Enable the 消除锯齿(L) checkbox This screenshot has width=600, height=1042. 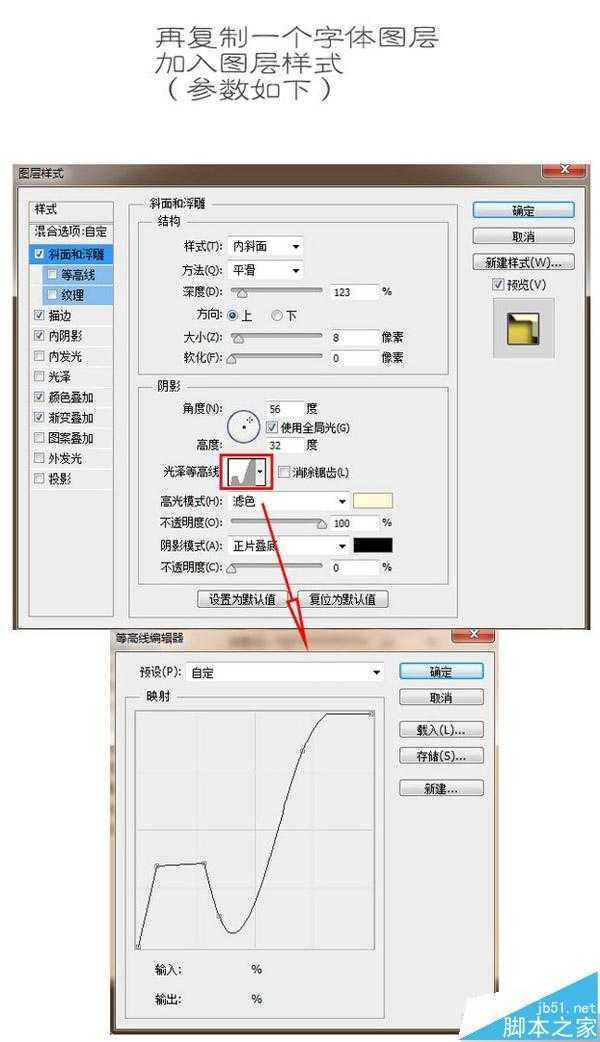coord(284,472)
